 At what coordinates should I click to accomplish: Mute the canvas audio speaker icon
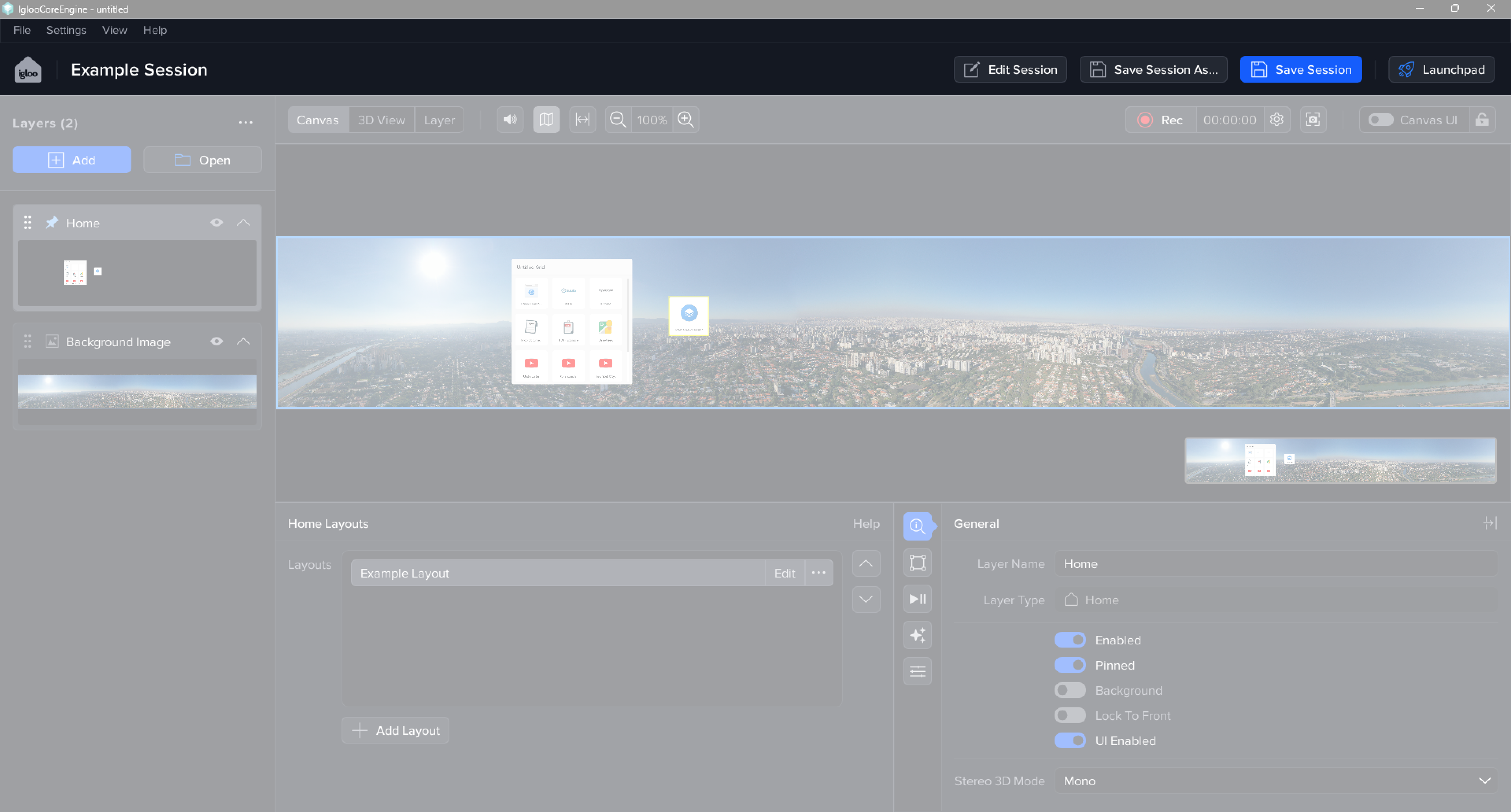[x=510, y=120]
